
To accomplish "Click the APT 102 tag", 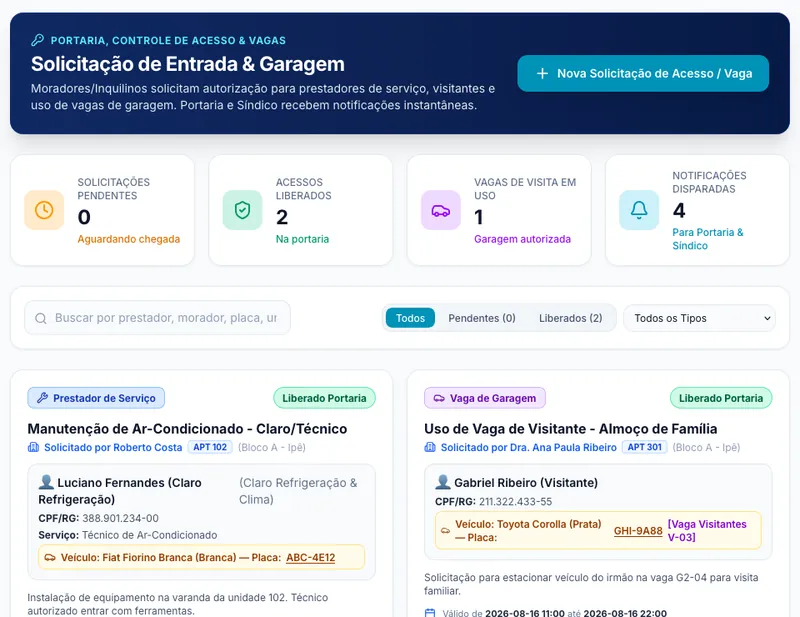I will pyautogui.click(x=210, y=447).
